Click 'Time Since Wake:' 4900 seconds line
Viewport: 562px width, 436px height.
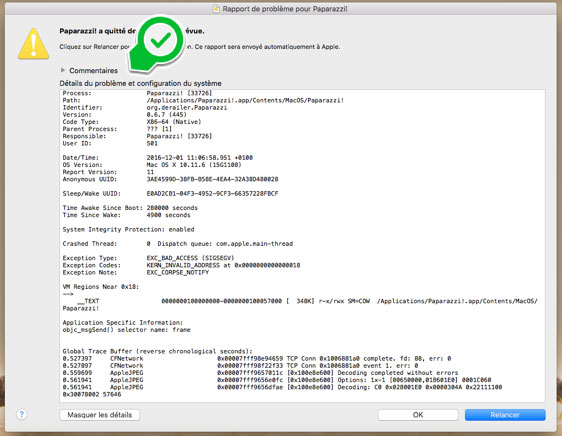(127, 215)
